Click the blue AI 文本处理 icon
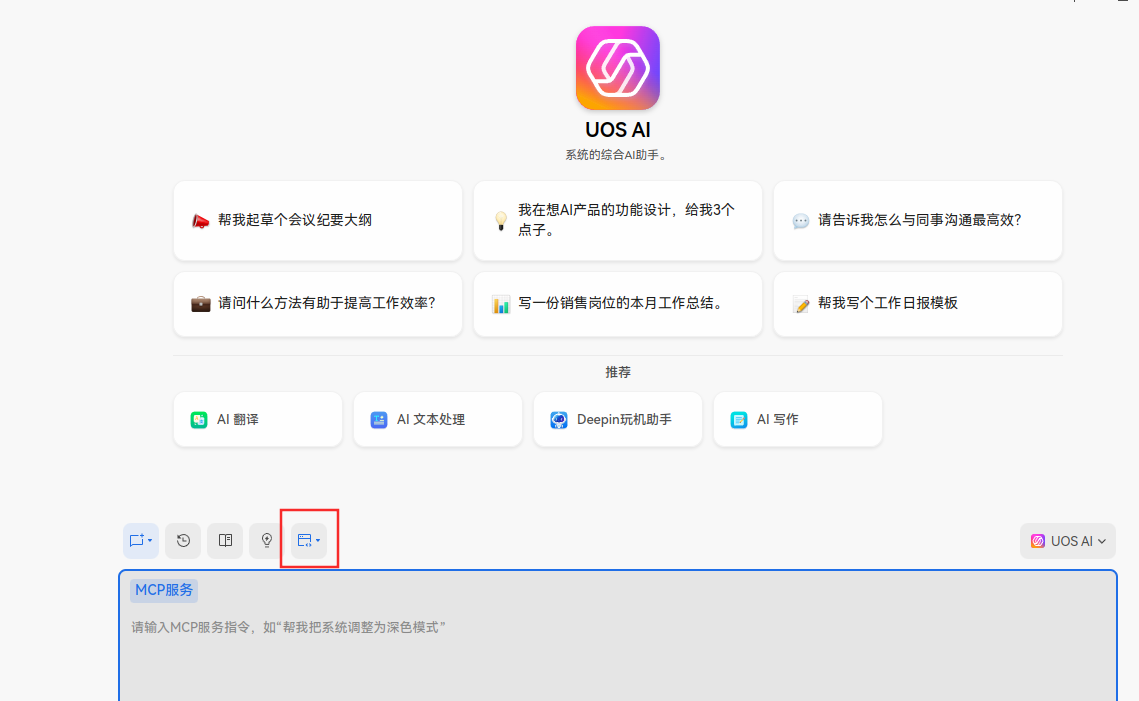The image size is (1139, 701). 379,420
